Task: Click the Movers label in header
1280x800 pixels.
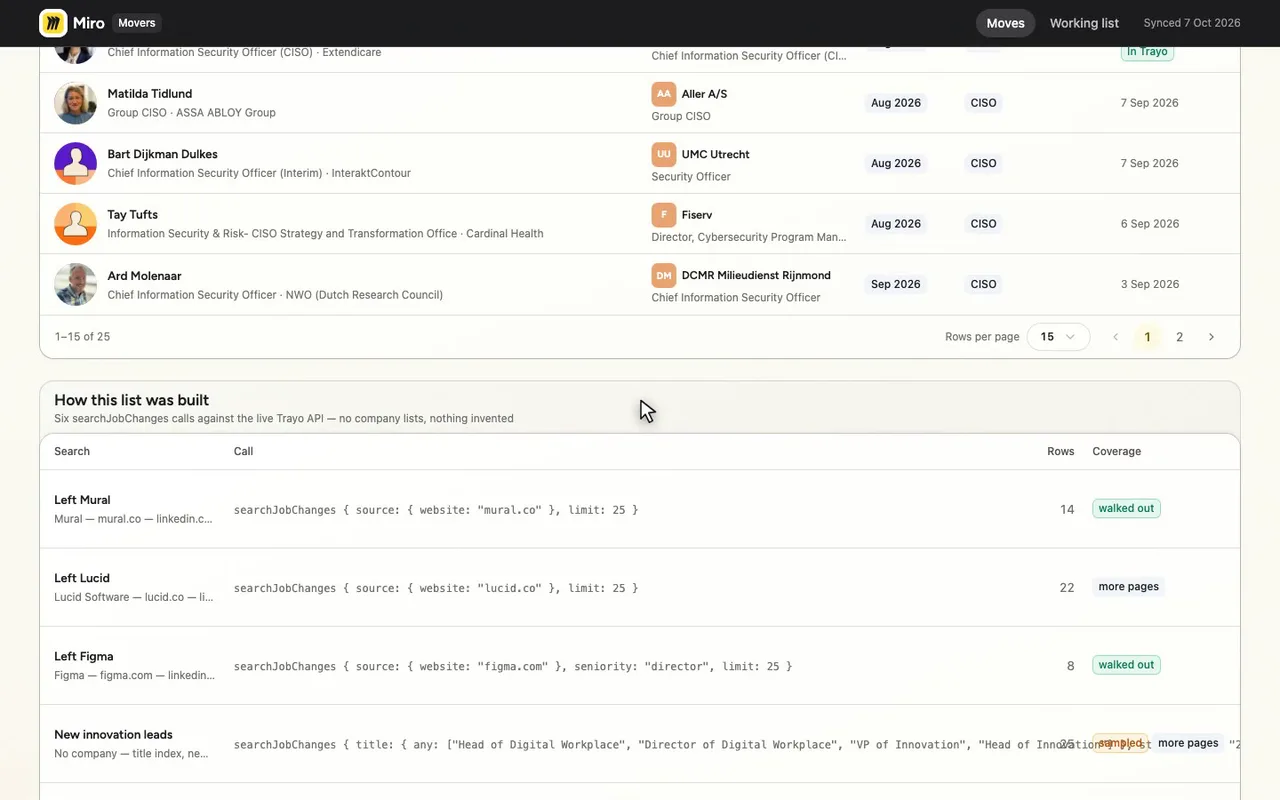Action: pos(135,23)
